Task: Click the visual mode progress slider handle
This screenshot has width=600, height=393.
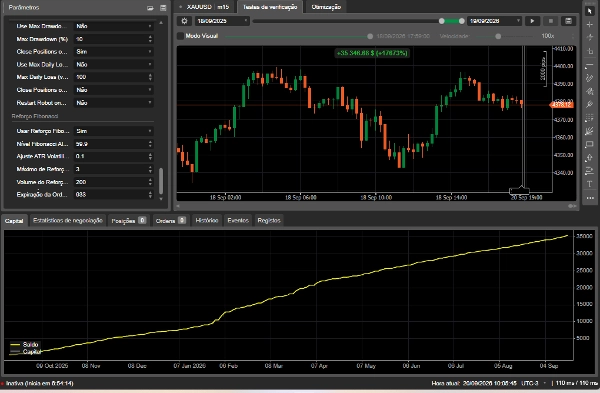Action: [x=370, y=36]
